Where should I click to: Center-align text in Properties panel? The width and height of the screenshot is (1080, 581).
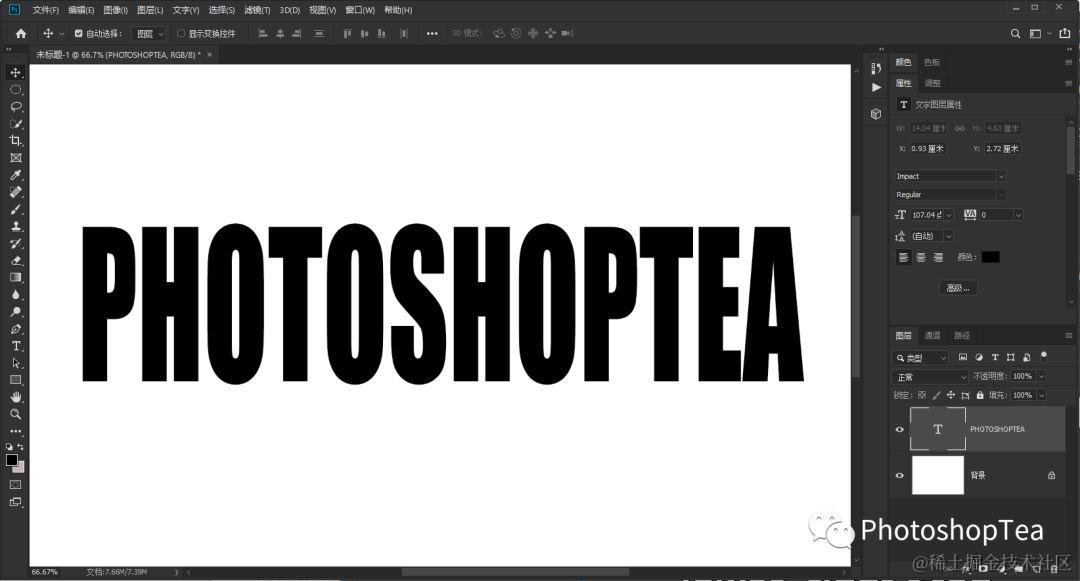[x=921, y=257]
